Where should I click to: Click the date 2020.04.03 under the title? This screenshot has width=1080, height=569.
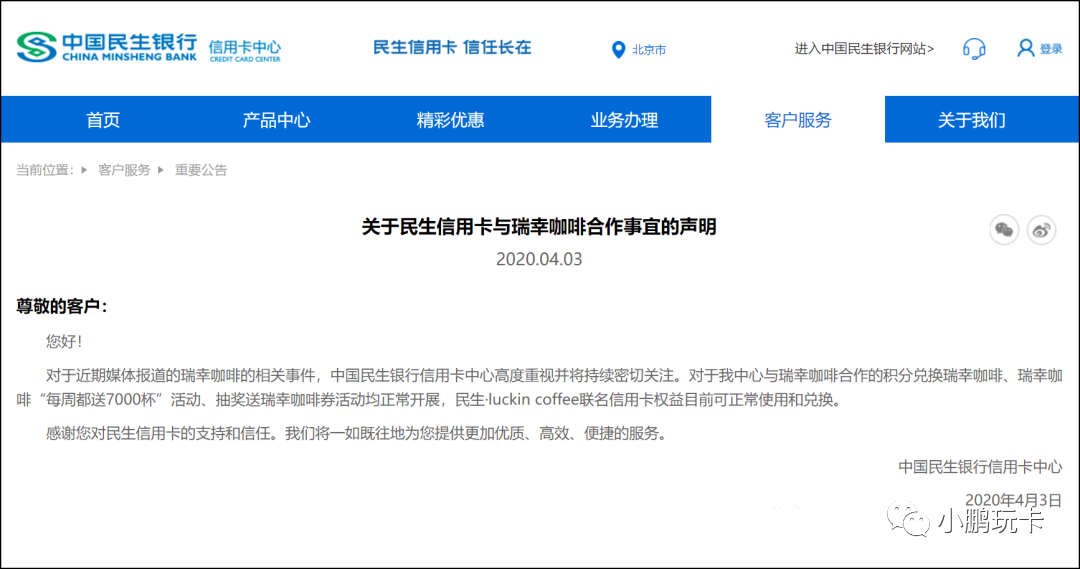(539, 259)
